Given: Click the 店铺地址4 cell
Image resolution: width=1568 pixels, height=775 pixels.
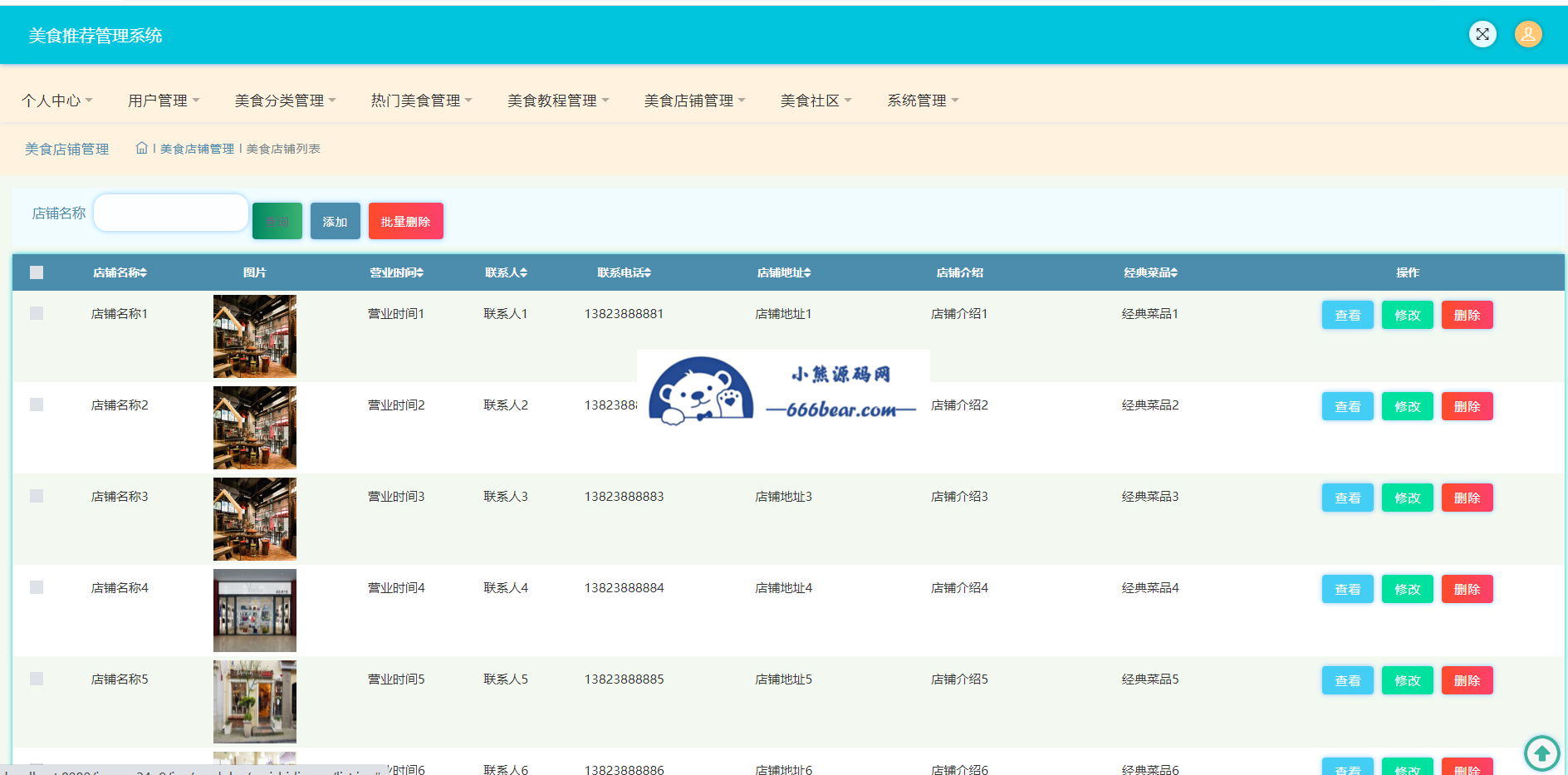Looking at the screenshot, I should coord(783,587).
